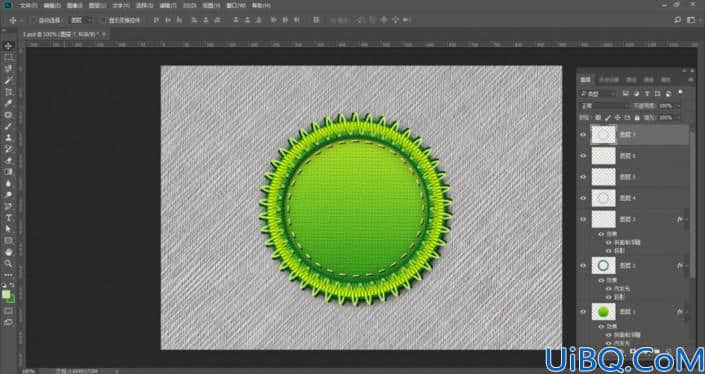Close the open document tab
705x374 pixels.
(x=104, y=34)
